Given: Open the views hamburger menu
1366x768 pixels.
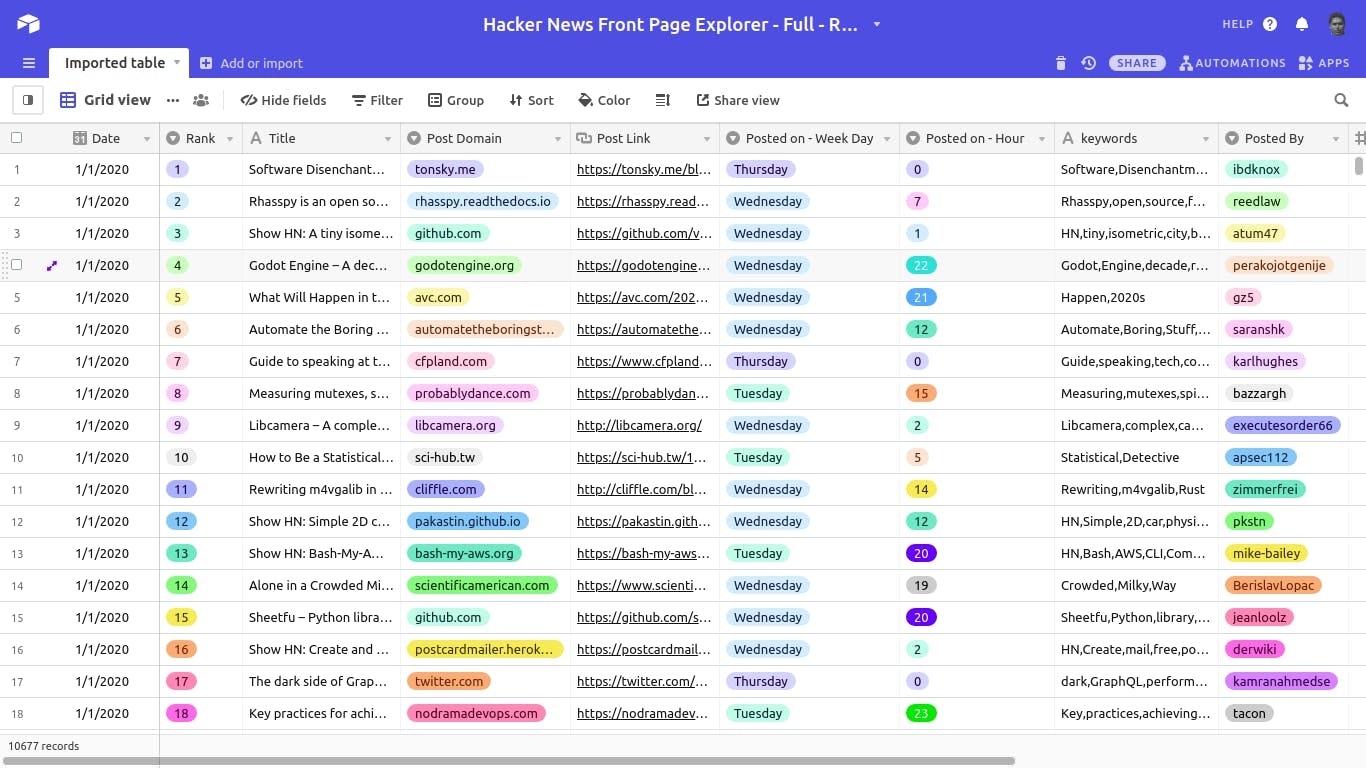Looking at the screenshot, I should pyautogui.click(x=28, y=62).
